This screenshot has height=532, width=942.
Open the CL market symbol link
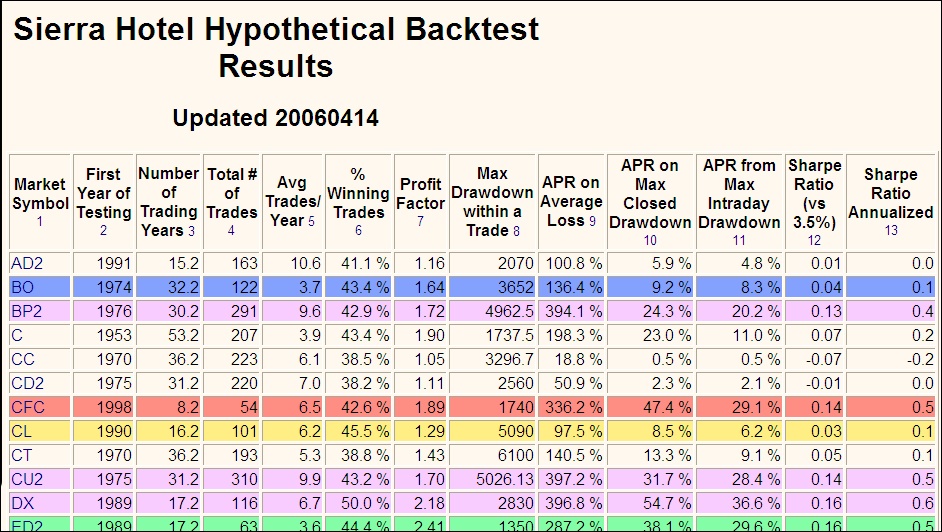coord(22,431)
